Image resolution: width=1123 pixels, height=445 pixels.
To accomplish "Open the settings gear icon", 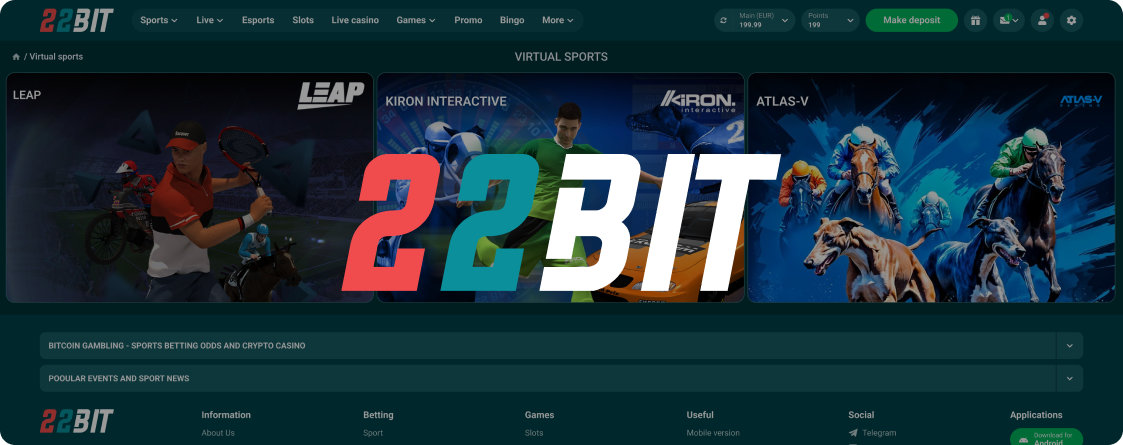I will coord(1072,20).
